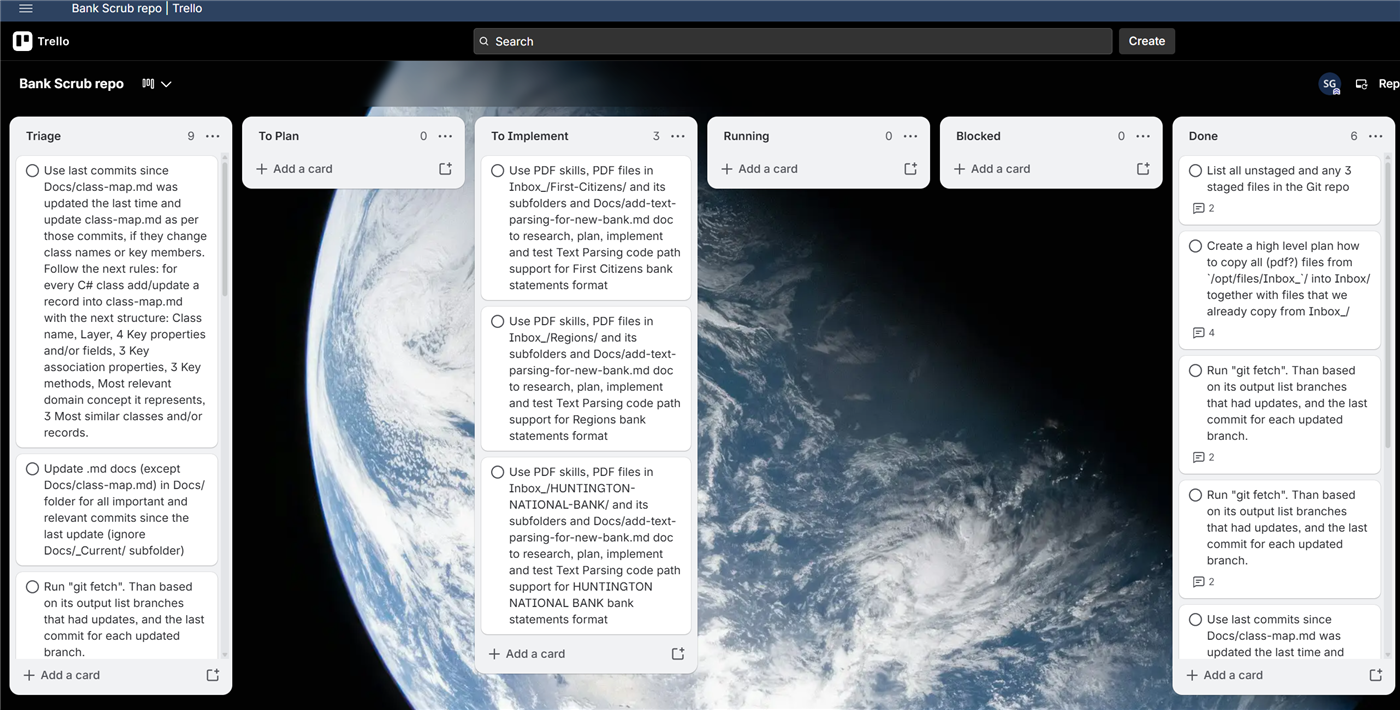Click the Triage list title
Viewport: 1400px width, 710px height.
(x=43, y=136)
